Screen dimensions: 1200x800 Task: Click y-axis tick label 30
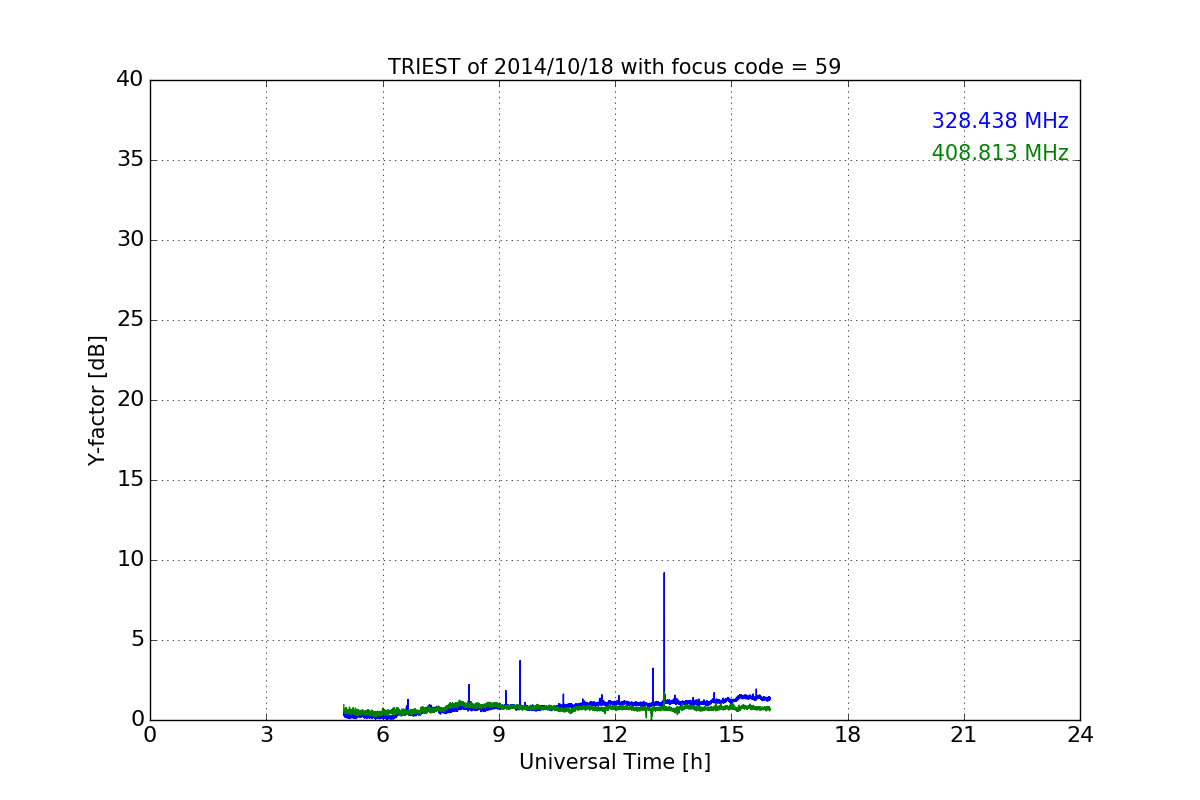(x=130, y=240)
